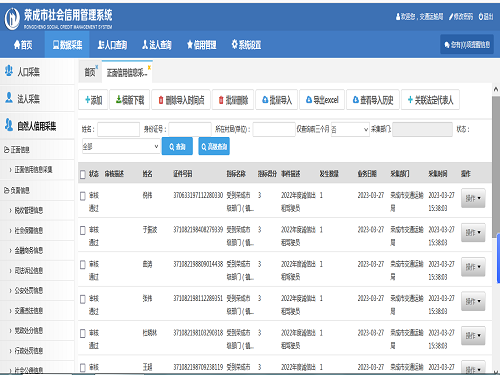Screen dimensions: 500x375
Task: Expand the 交通违法信息 sidebar item
Action: click(29, 311)
